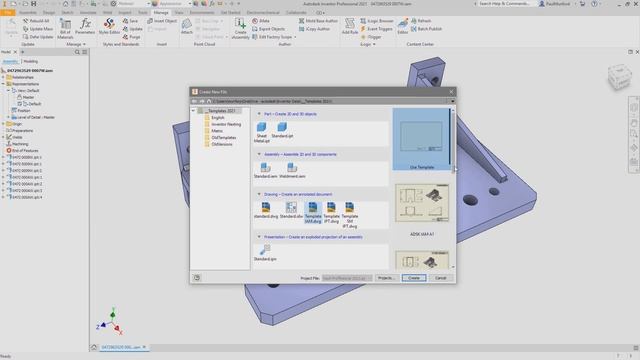Open the Manage ribbon tab

161,13
